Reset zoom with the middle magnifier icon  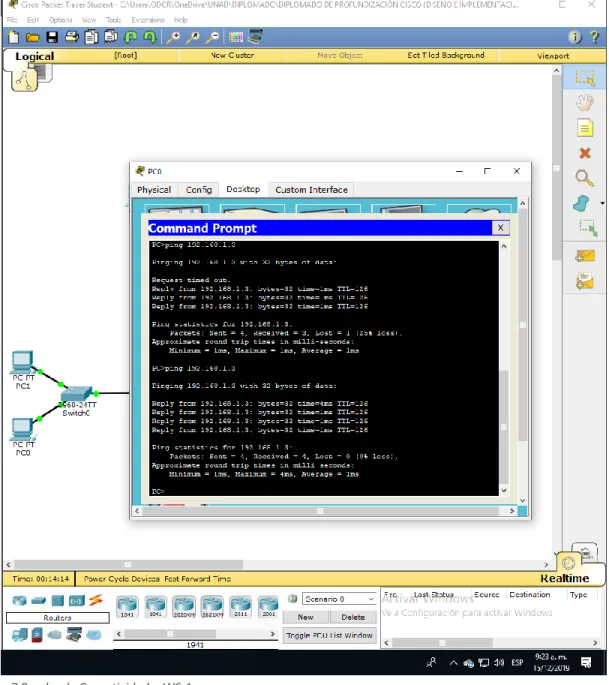click(x=193, y=38)
